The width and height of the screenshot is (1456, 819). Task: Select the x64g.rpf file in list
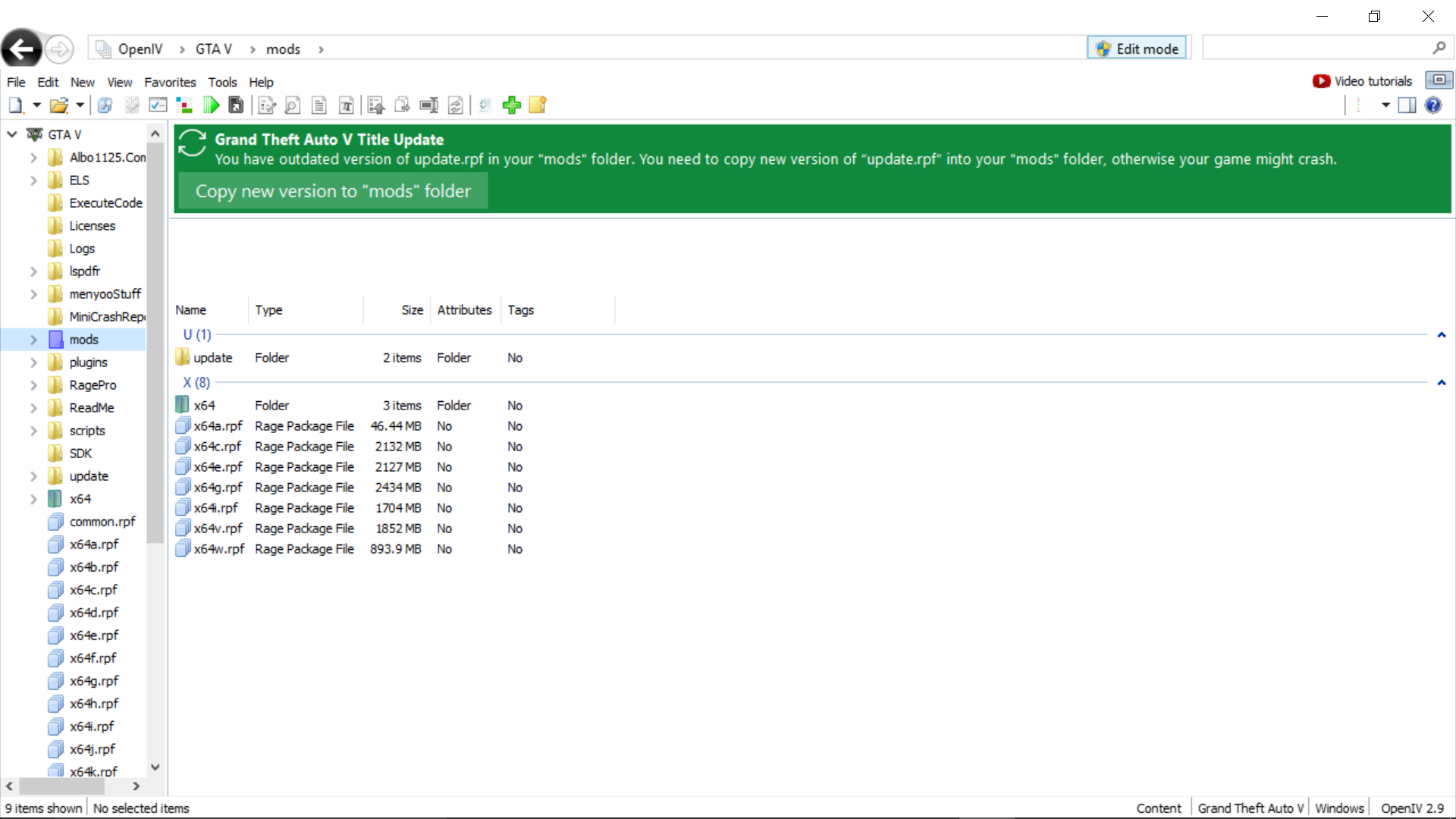pyautogui.click(x=218, y=488)
